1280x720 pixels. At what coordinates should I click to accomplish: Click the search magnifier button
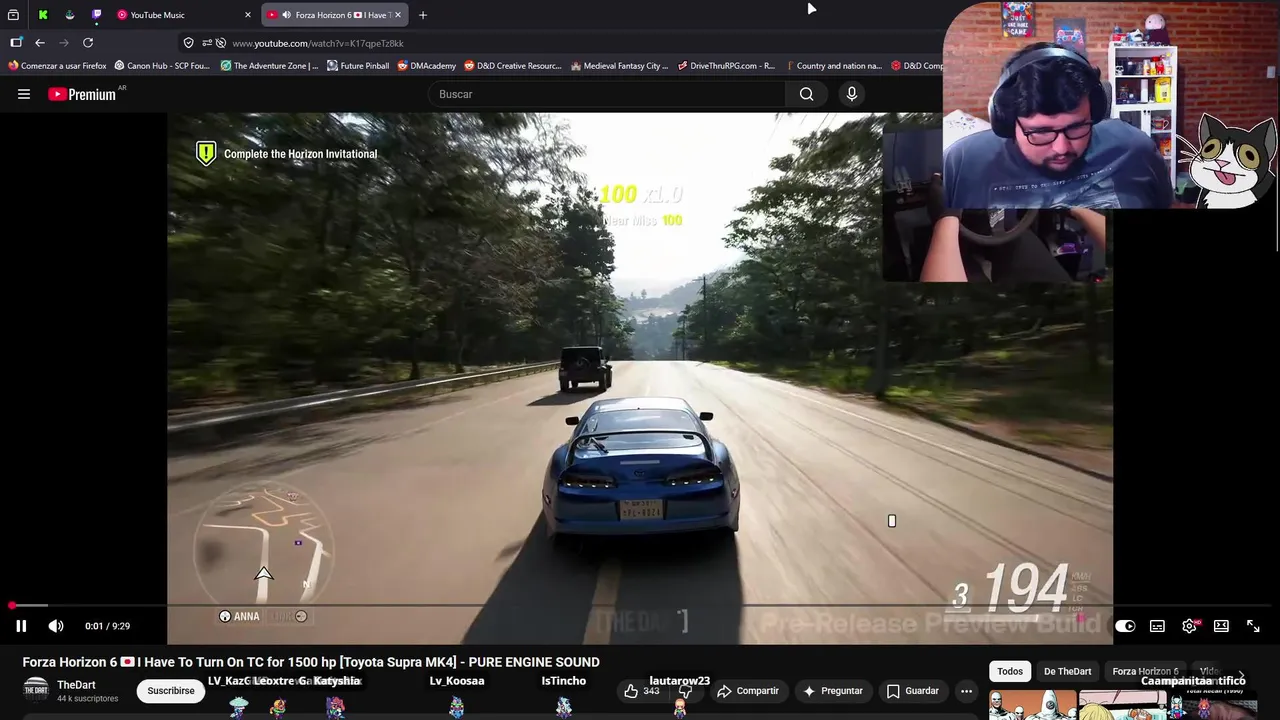pyautogui.click(x=806, y=94)
